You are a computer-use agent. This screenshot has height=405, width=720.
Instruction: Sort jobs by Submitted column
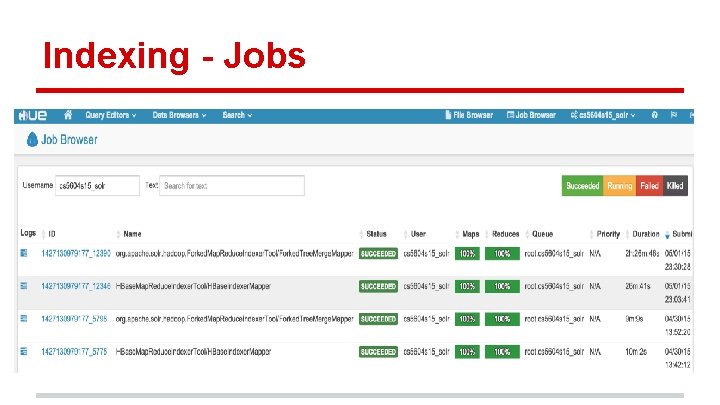tap(682, 234)
